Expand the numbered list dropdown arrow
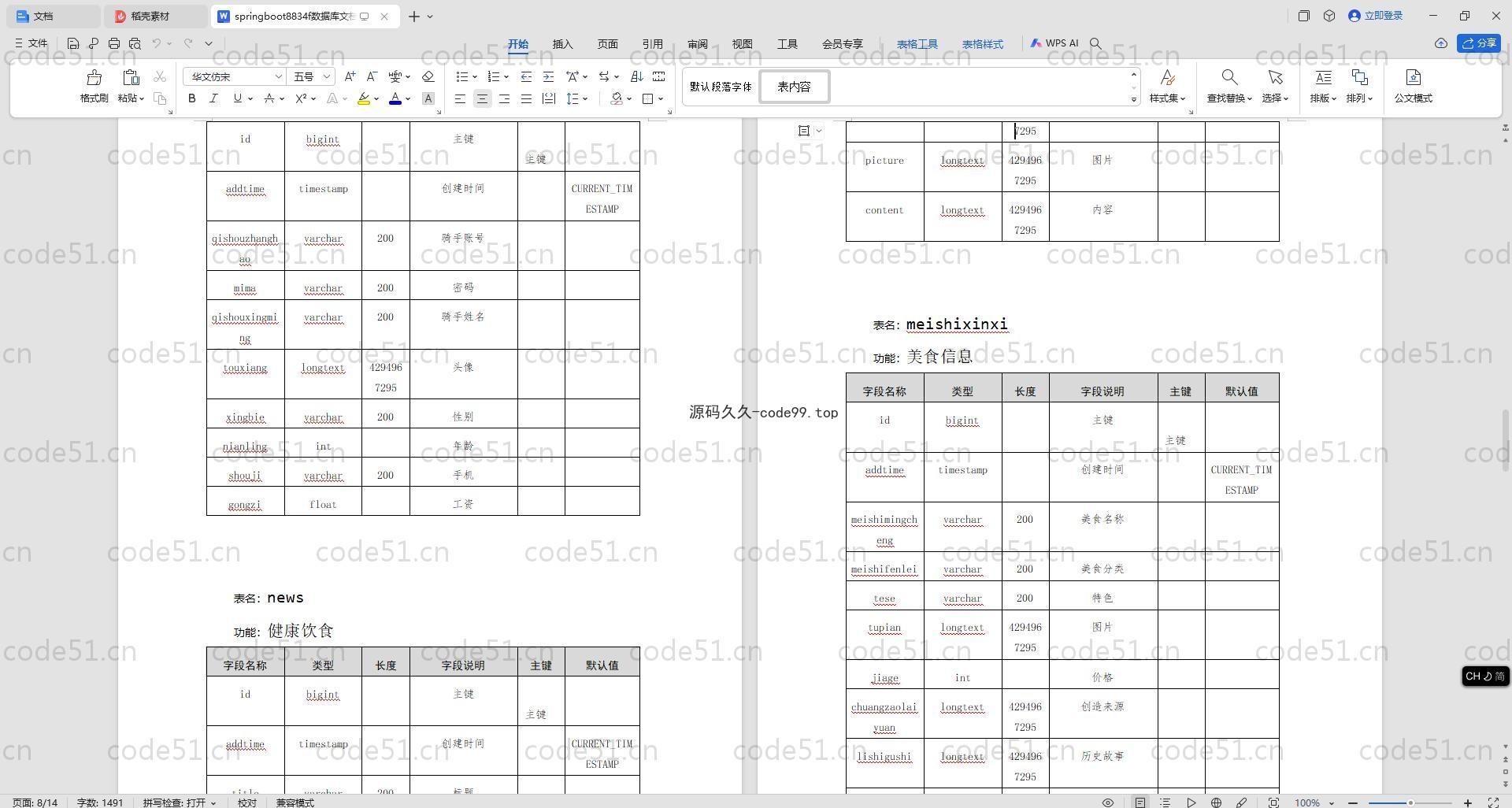Viewport: 1512px width, 808px height. point(506,76)
